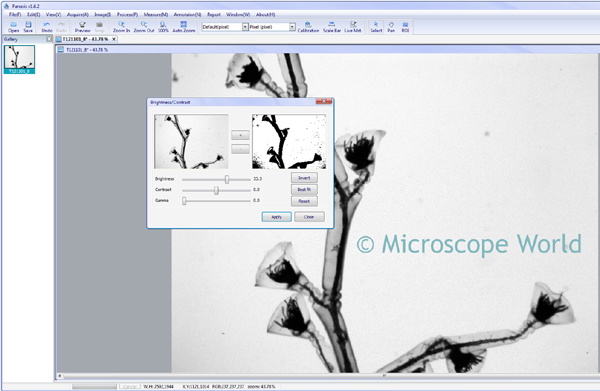Select the Pan tool
The width and height of the screenshot is (600, 391).
point(391,27)
